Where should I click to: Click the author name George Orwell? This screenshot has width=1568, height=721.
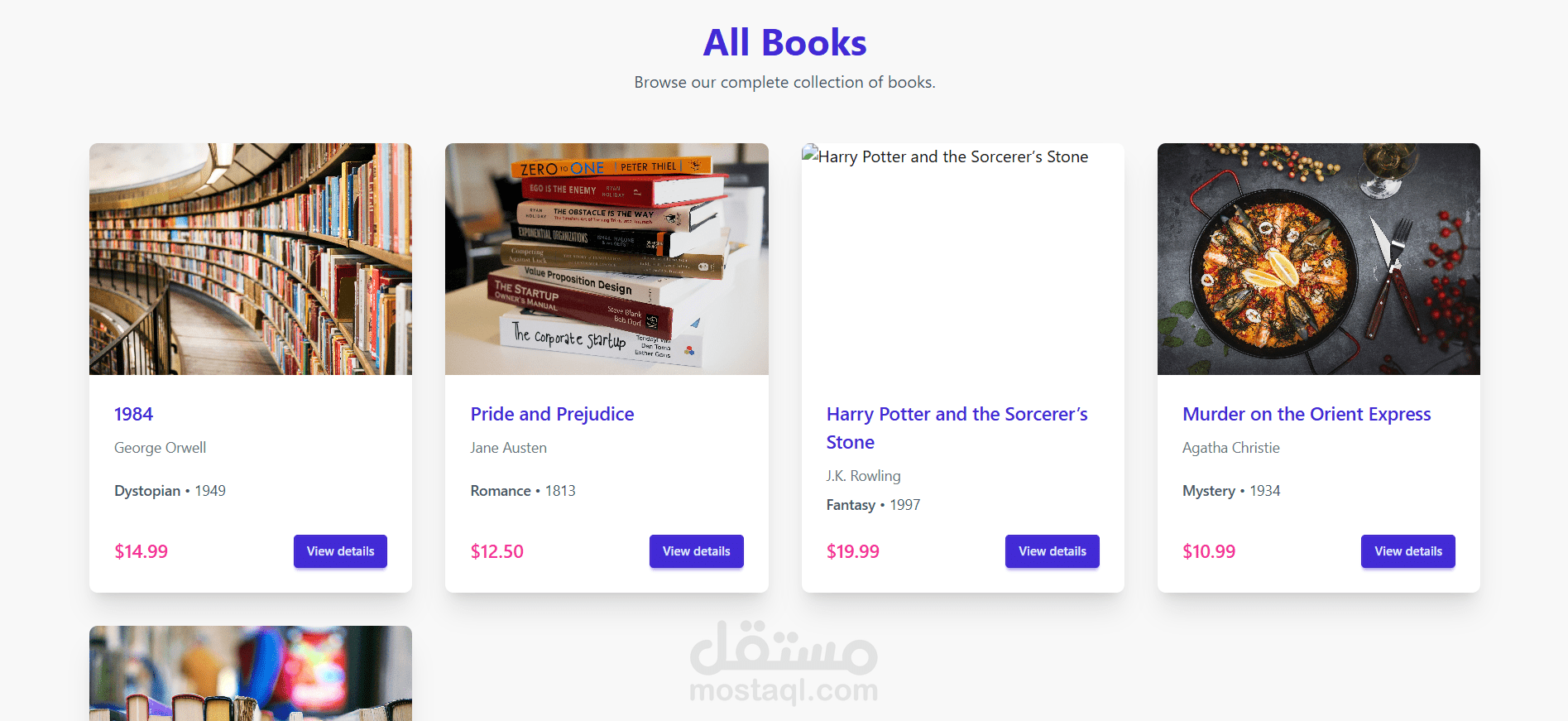point(161,448)
